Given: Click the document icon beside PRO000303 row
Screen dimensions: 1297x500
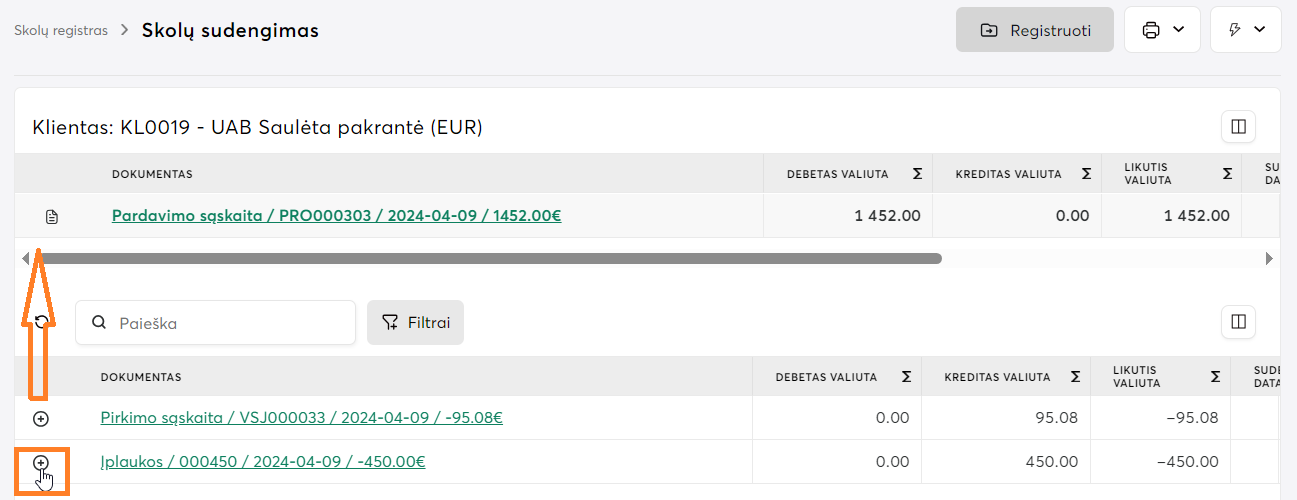Looking at the screenshot, I should [52, 216].
